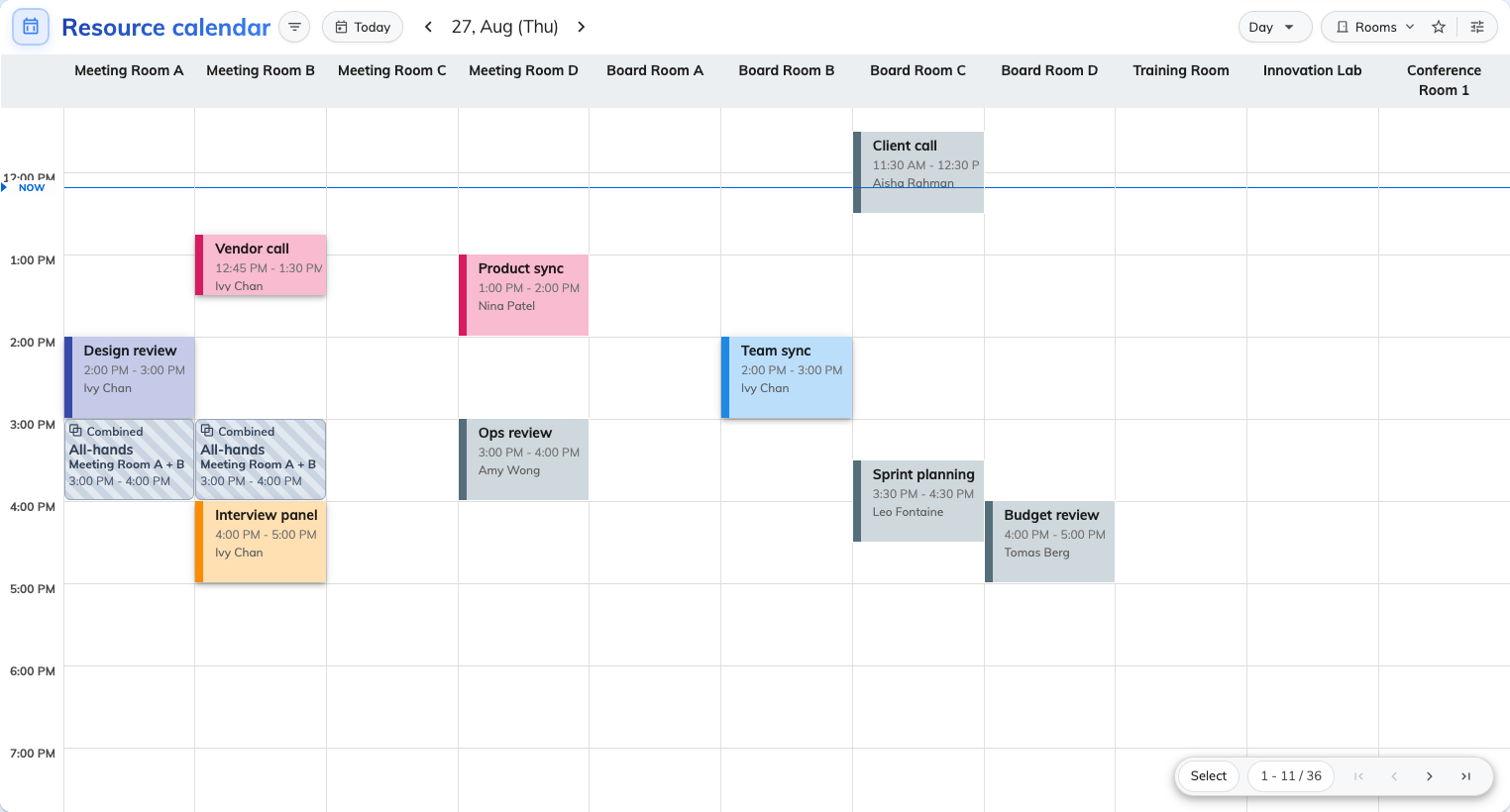
Task: Click Nina Patel in Product sync
Action: pyautogui.click(x=506, y=306)
